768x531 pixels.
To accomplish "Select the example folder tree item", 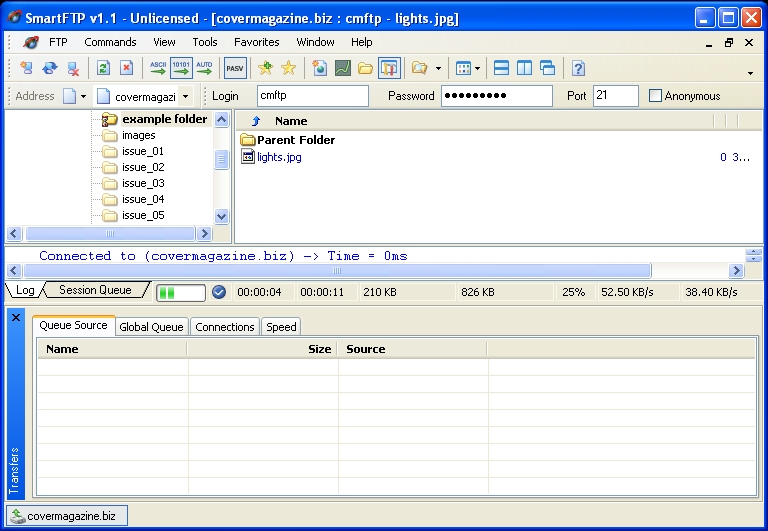I will 165,119.
